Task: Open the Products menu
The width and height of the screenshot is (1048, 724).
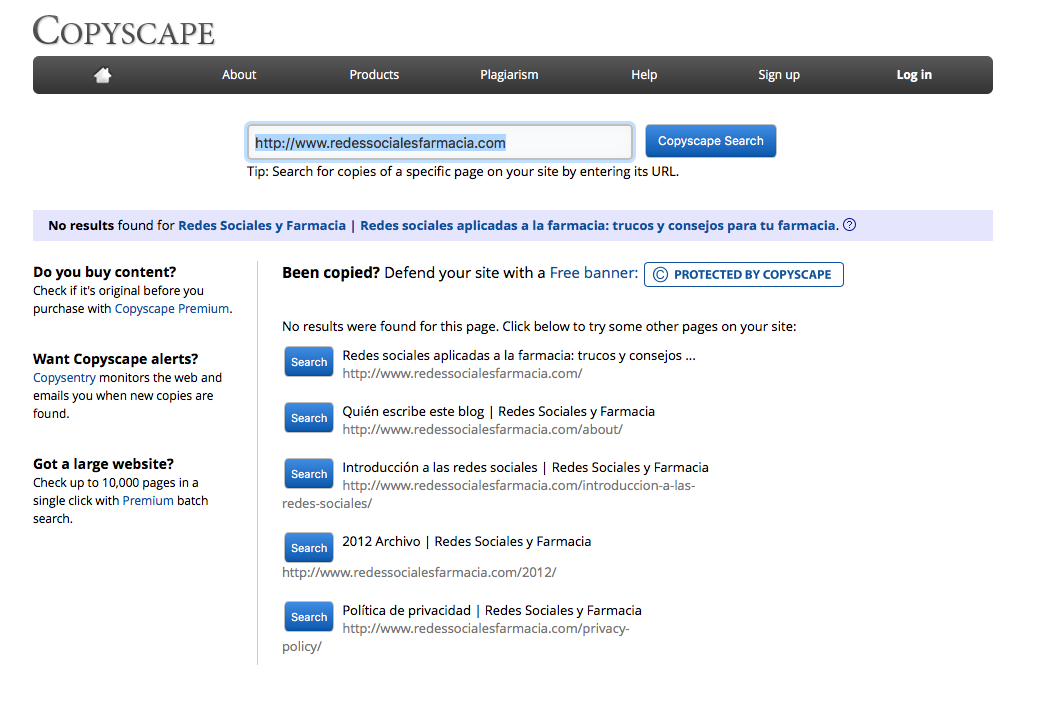Action: [x=374, y=75]
